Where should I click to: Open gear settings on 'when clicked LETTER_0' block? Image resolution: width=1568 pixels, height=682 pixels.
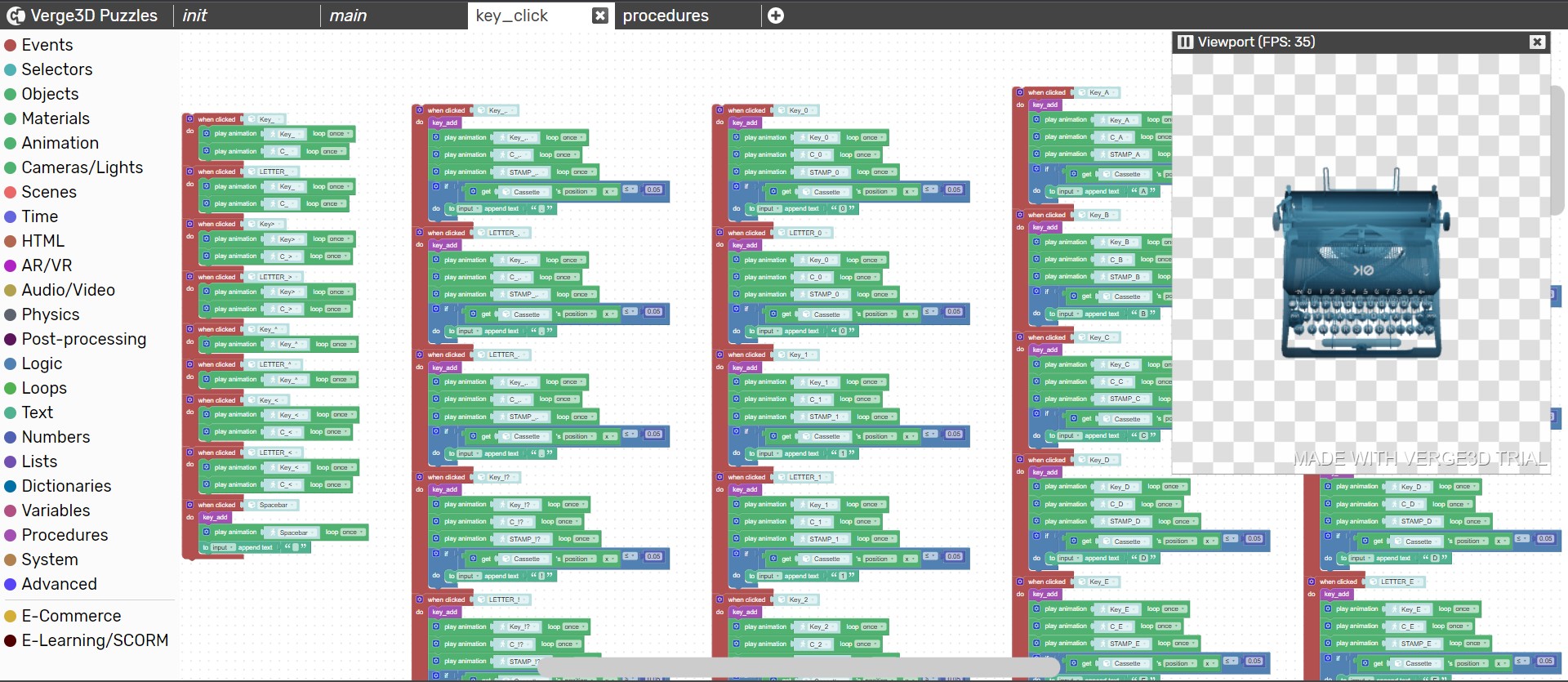click(x=719, y=232)
